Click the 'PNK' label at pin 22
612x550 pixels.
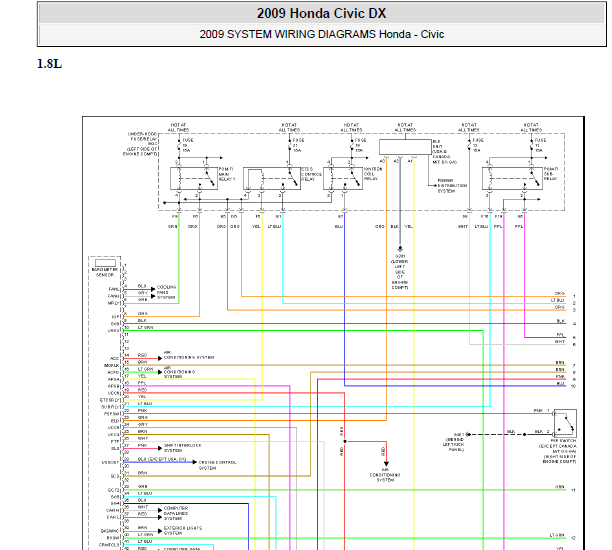[x=142, y=411]
